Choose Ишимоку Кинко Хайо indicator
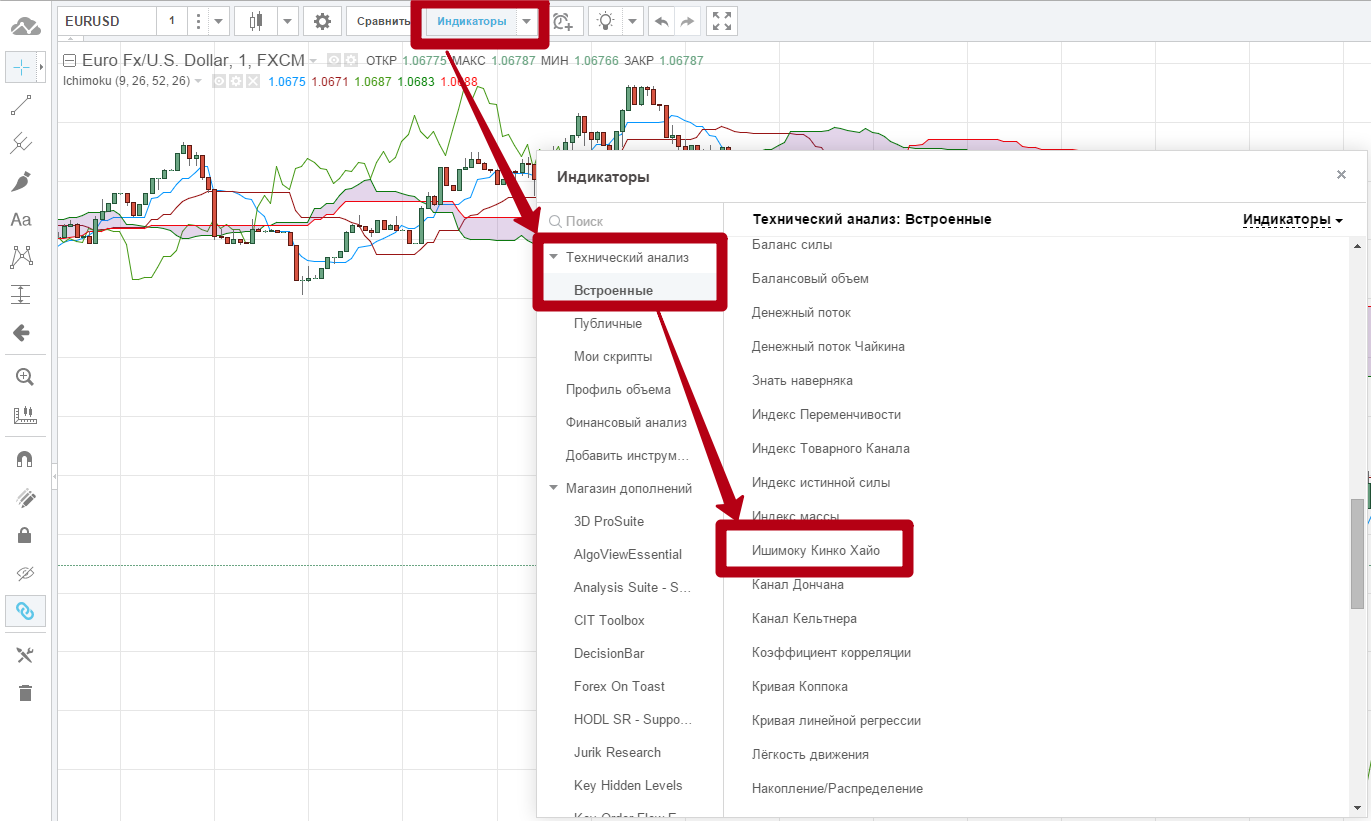The height and width of the screenshot is (821, 1371). click(x=816, y=550)
